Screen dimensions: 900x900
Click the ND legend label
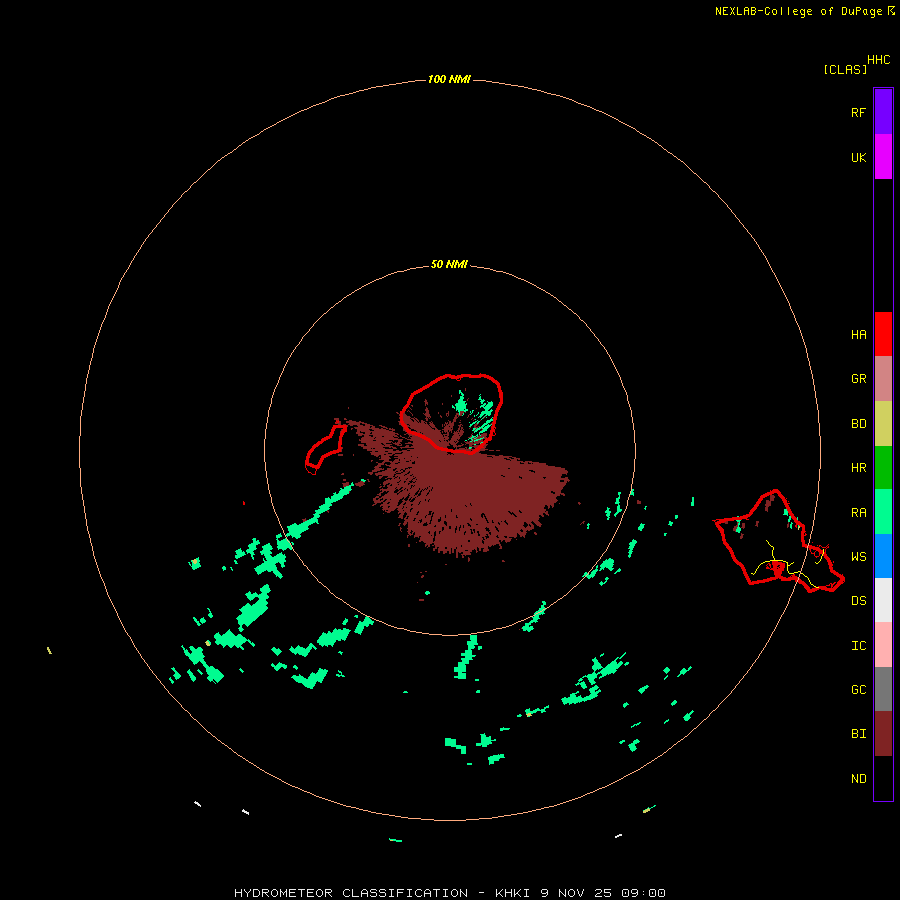click(x=858, y=779)
